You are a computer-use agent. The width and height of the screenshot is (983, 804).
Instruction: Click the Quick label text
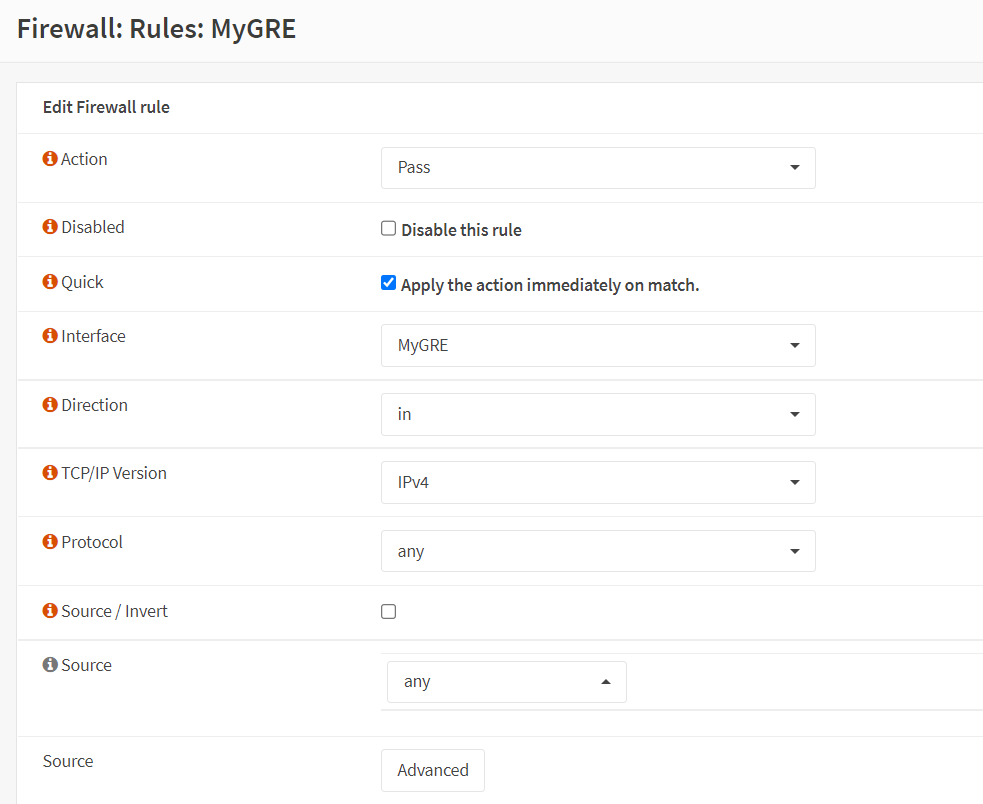[82, 282]
